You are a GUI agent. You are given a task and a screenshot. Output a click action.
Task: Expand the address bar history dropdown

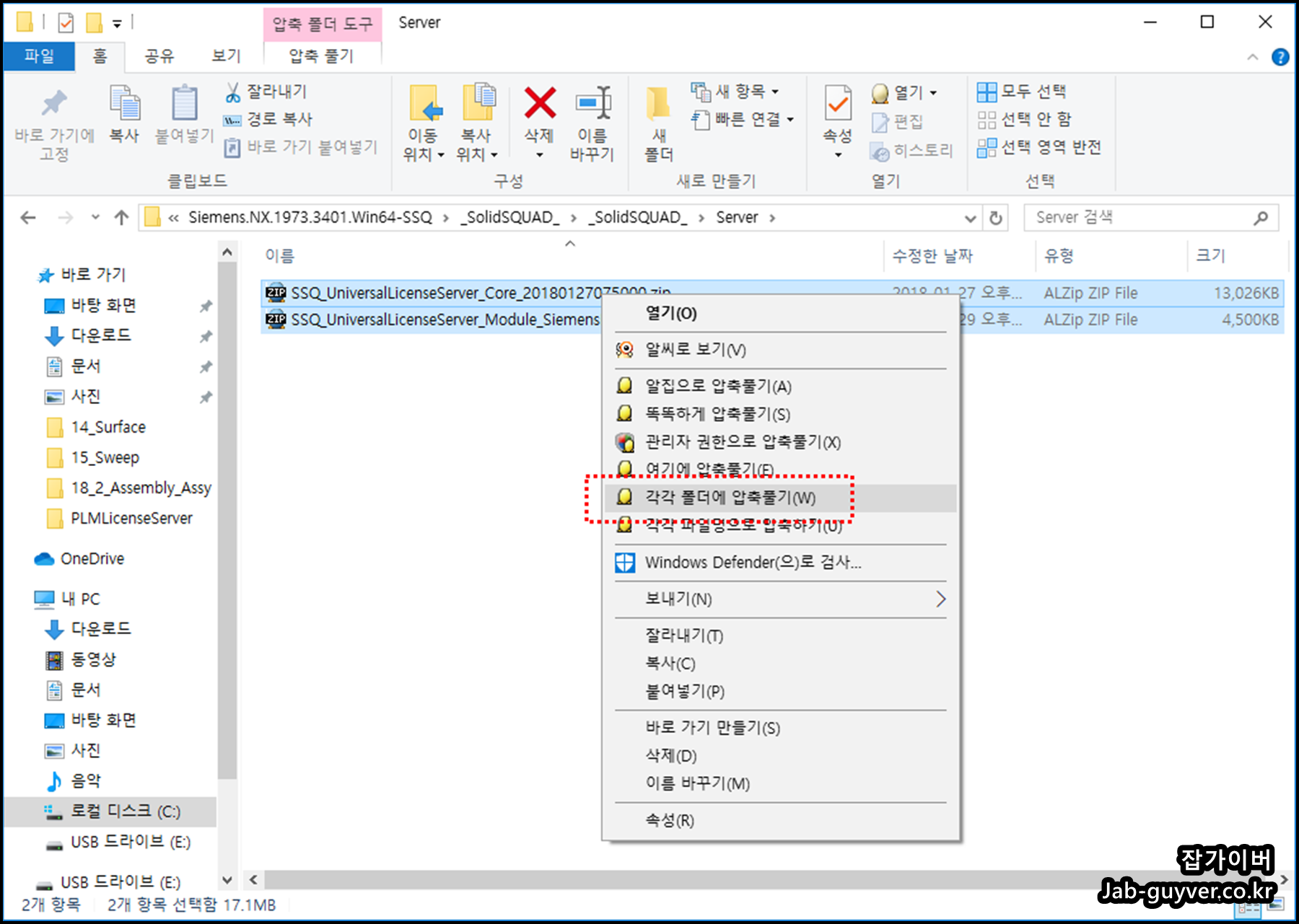pyautogui.click(x=971, y=218)
